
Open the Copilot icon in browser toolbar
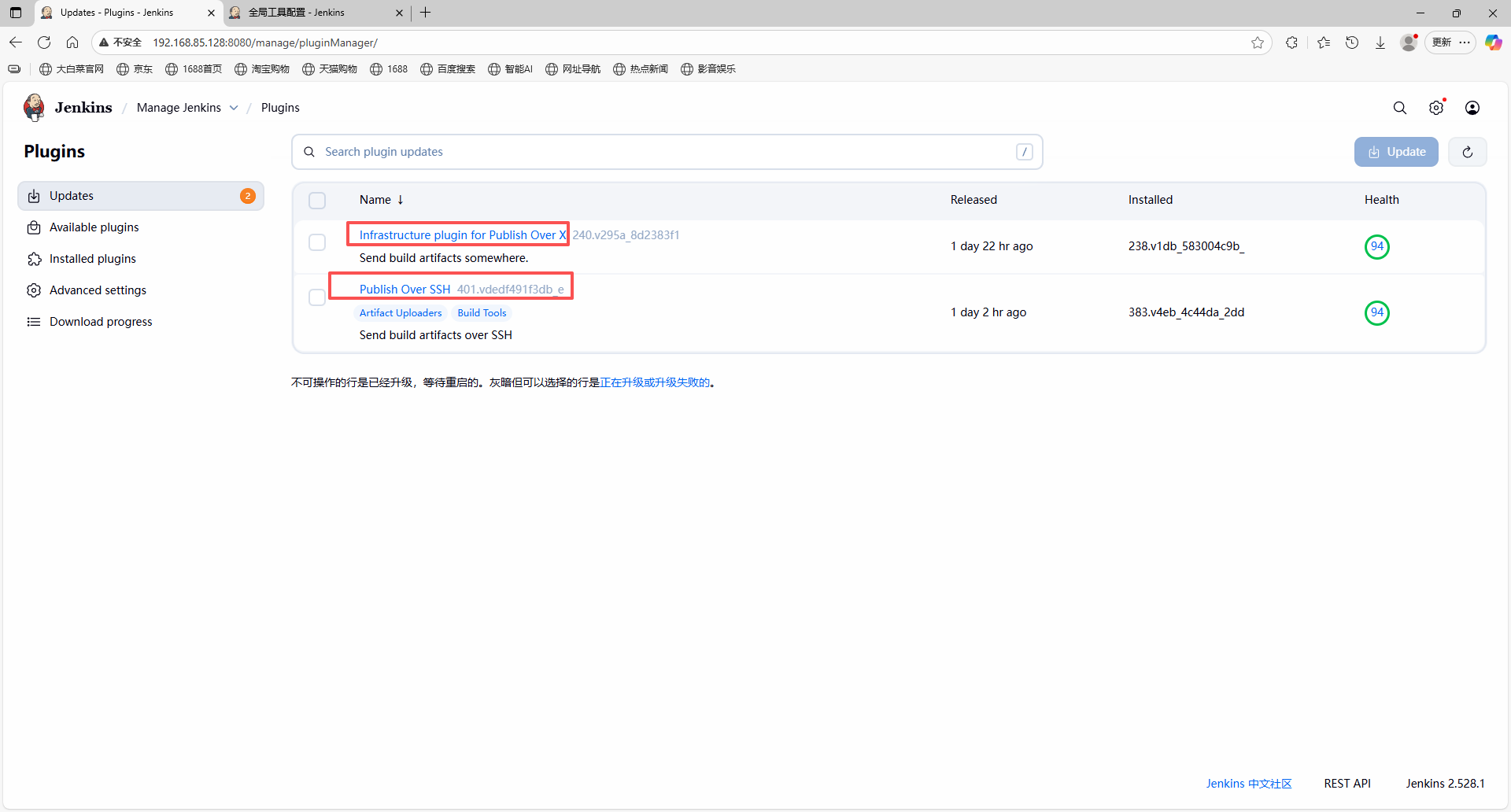pos(1493,42)
